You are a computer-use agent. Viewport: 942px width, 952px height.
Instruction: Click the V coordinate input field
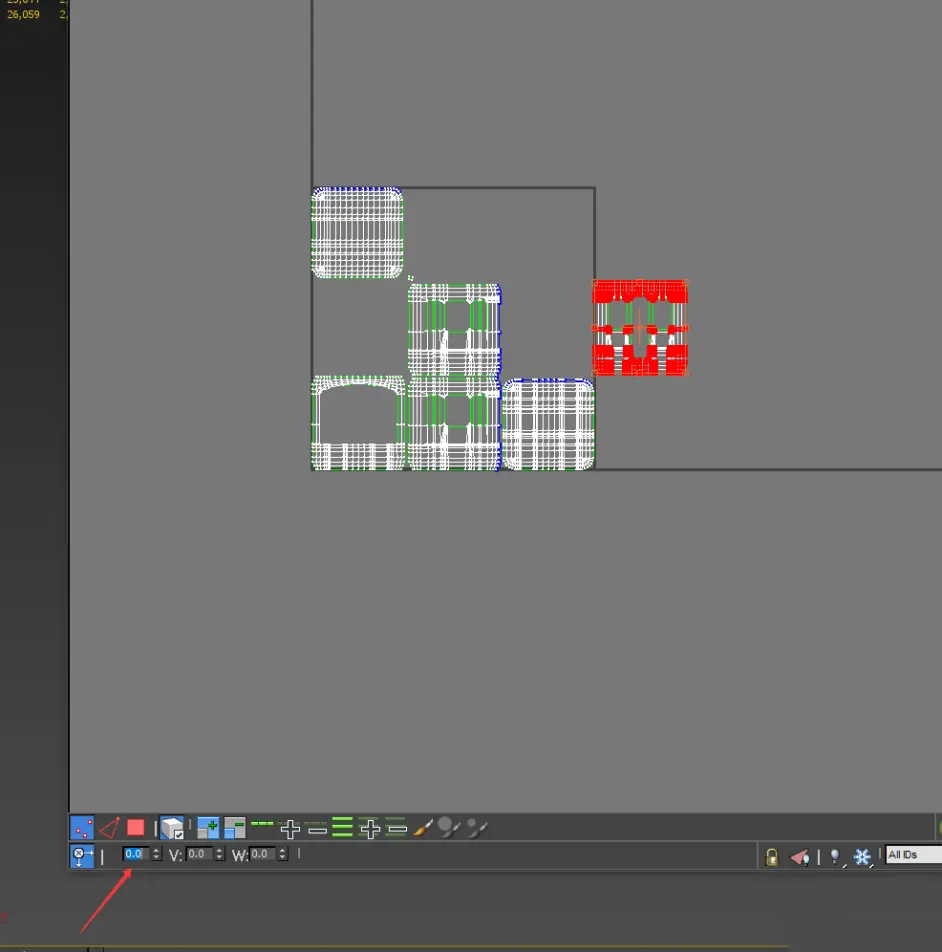click(x=200, y=854)
